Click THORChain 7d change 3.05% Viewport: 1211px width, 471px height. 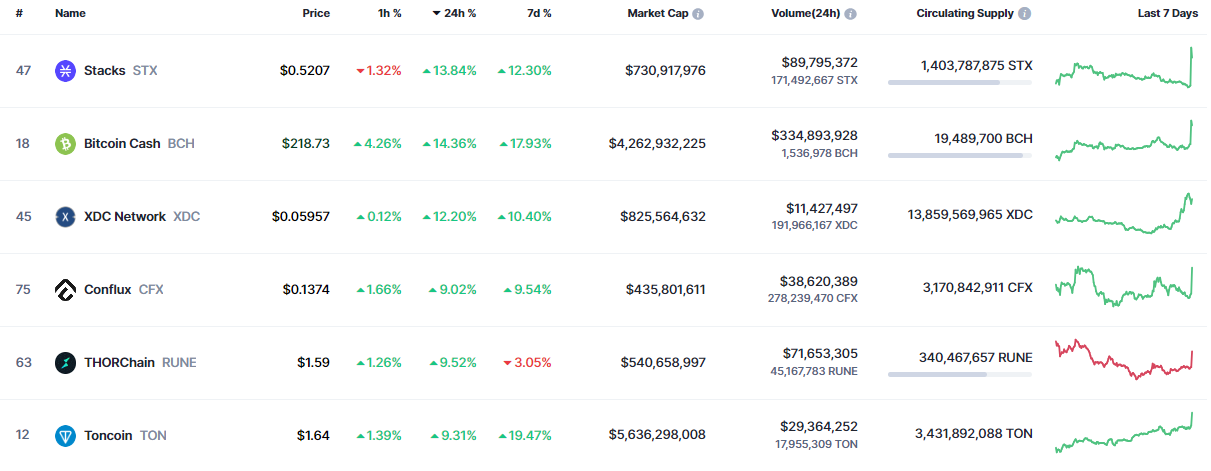(528, 363)
